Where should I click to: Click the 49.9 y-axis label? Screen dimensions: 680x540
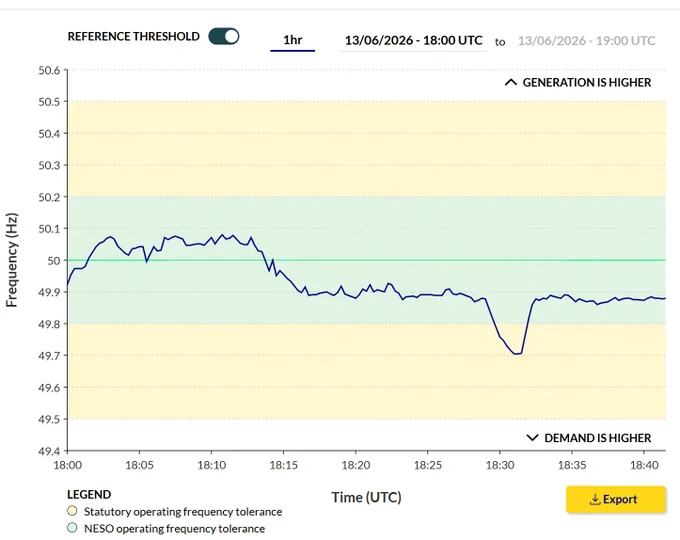(49, 292)
